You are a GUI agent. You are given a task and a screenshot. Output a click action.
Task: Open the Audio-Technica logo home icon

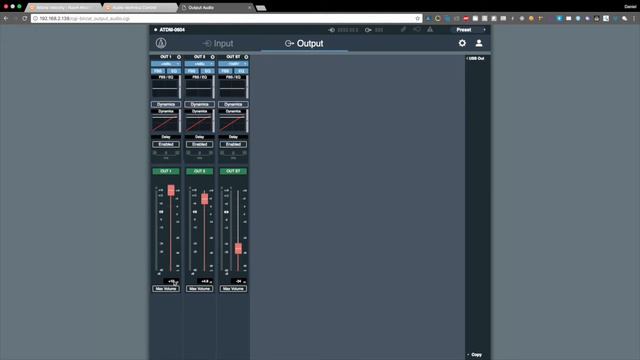click(x=161, y=43)
